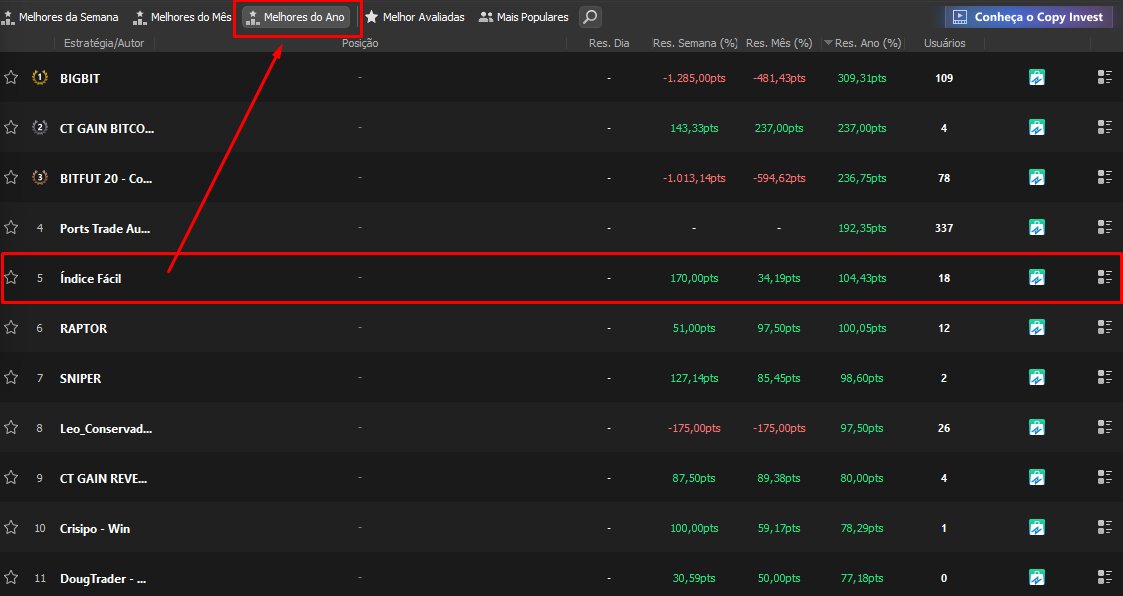Favorite the Leo_Conservad... strategy star

(11, 428)
